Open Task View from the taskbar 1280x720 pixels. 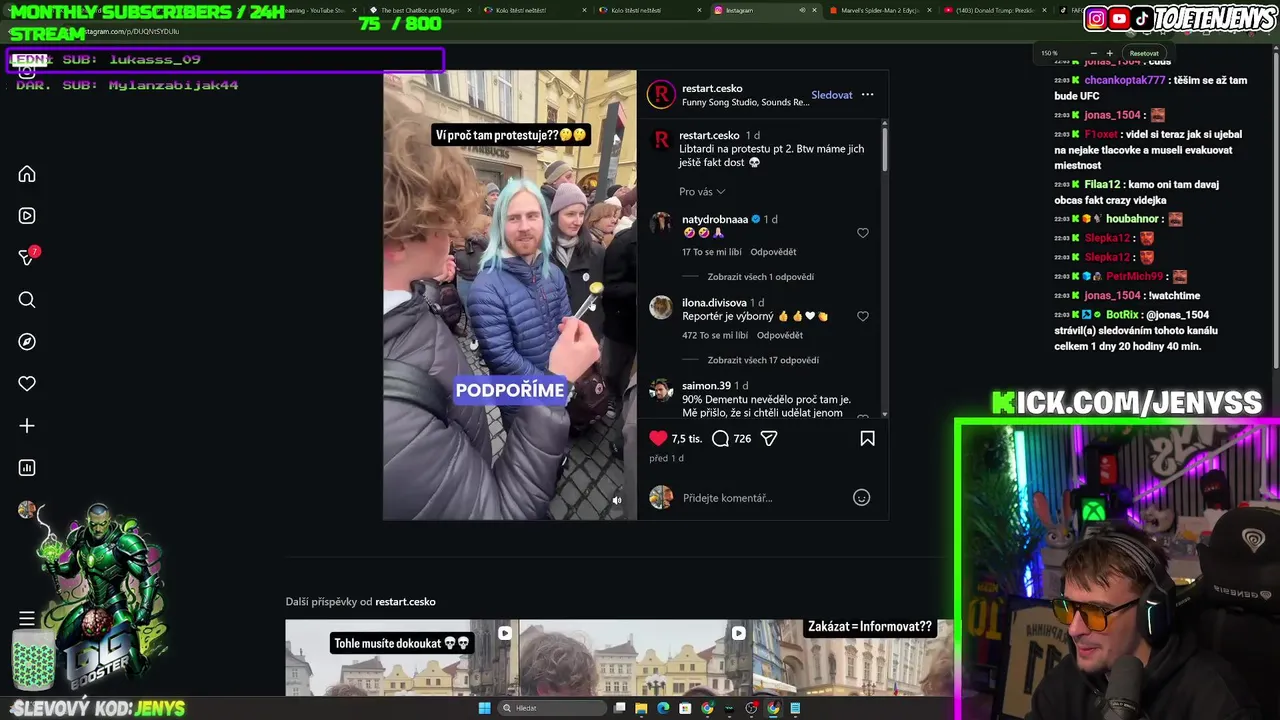pyautogui.click(x=620, y=708)
